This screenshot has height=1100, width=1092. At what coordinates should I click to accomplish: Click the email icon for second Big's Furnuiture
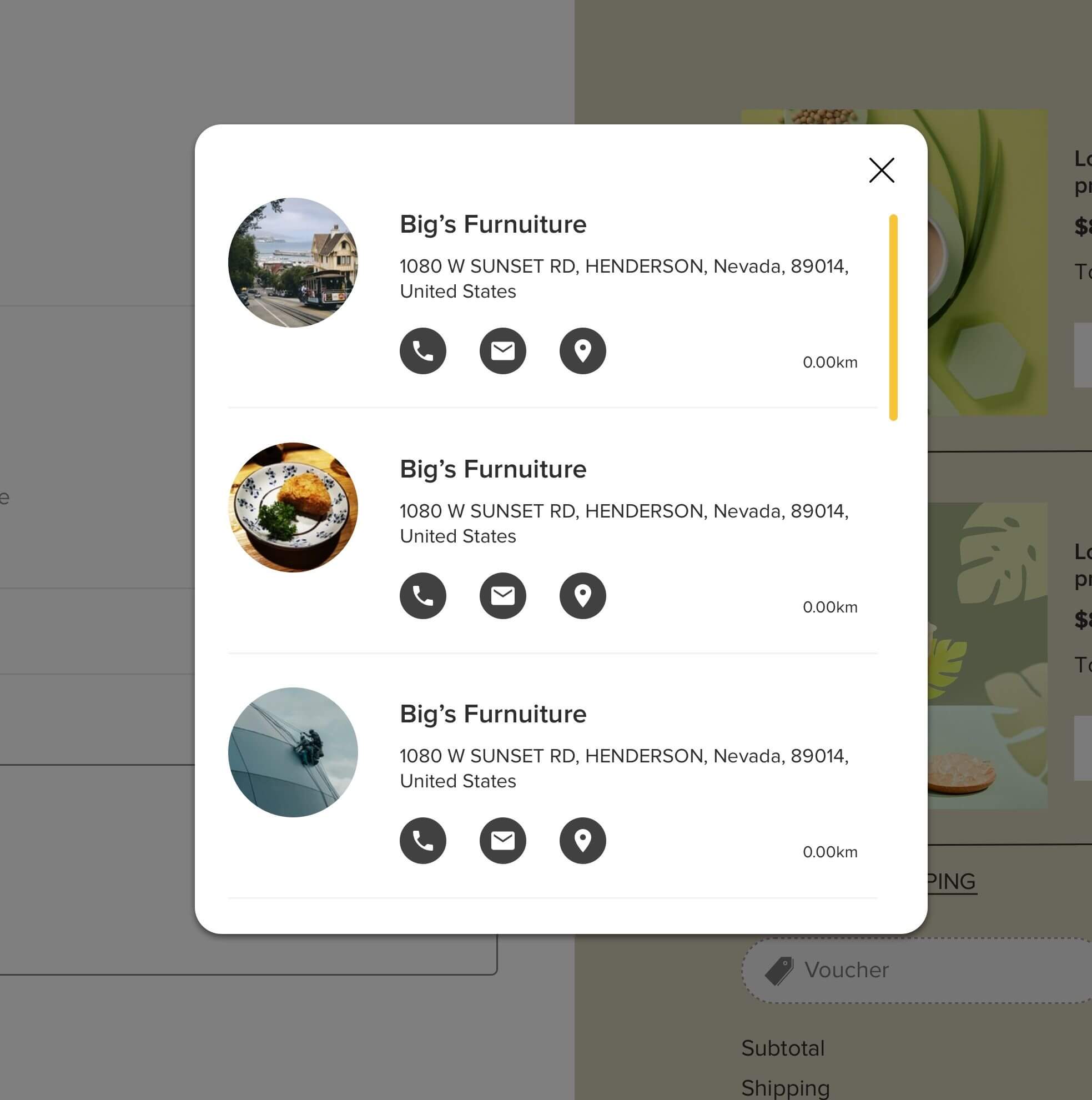point(501,596)
